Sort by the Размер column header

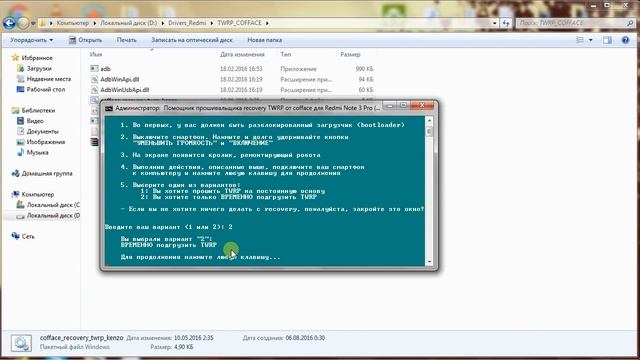[350, 54]
